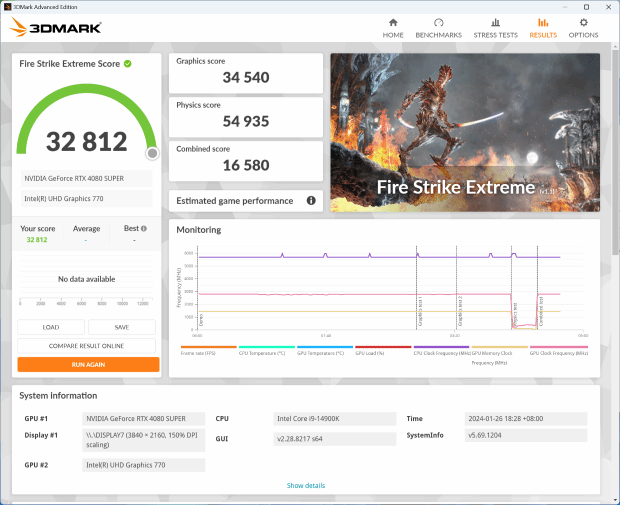Image resolution: width=620 pixels, height=505 pixels.
Task: Click the gauge end knob on score arc
Action: (x=152, y=153)
